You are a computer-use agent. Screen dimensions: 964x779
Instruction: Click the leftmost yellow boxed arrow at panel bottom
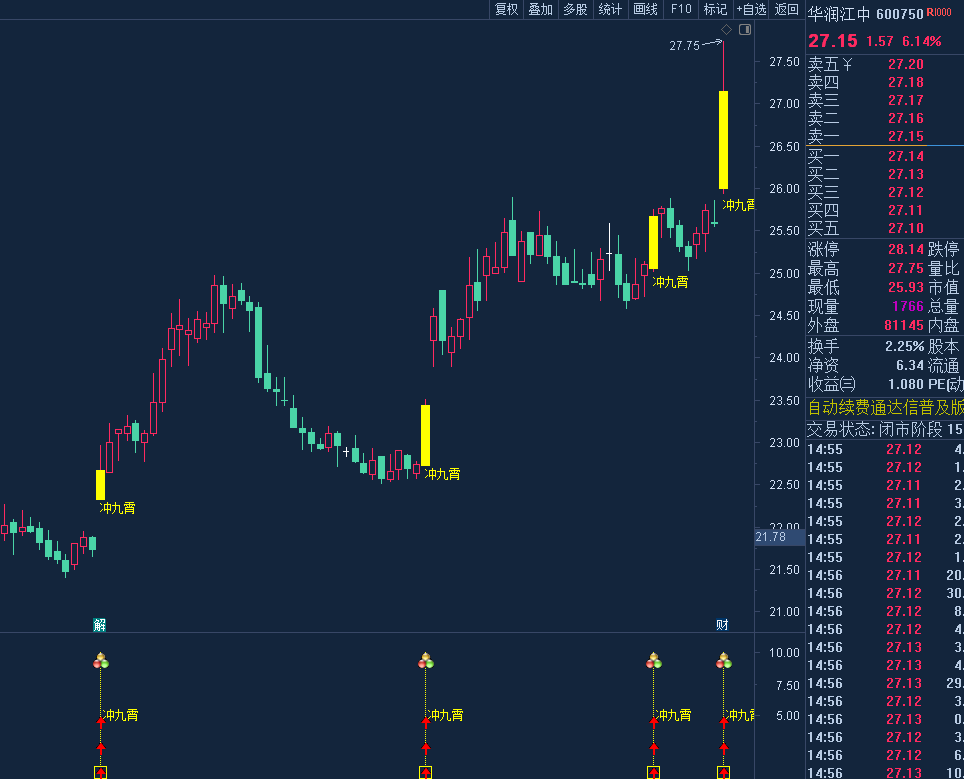[x=100, y=772]
